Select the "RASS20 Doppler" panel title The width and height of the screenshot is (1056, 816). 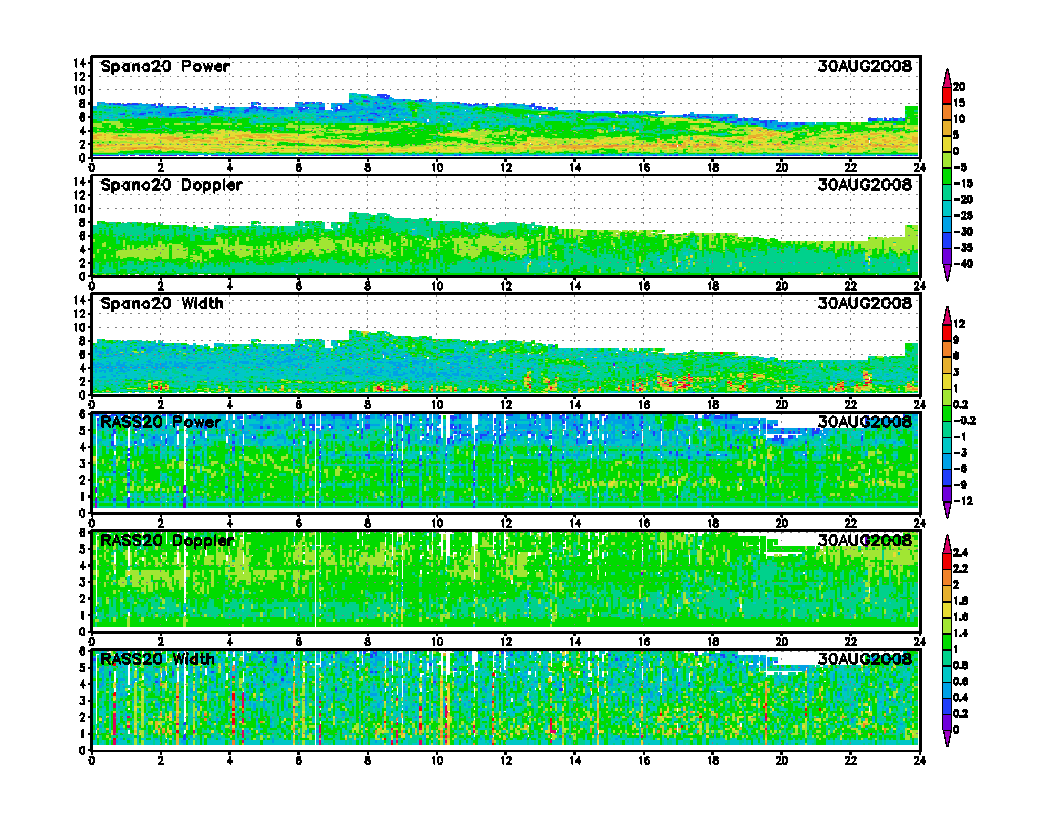coord(167,540)
